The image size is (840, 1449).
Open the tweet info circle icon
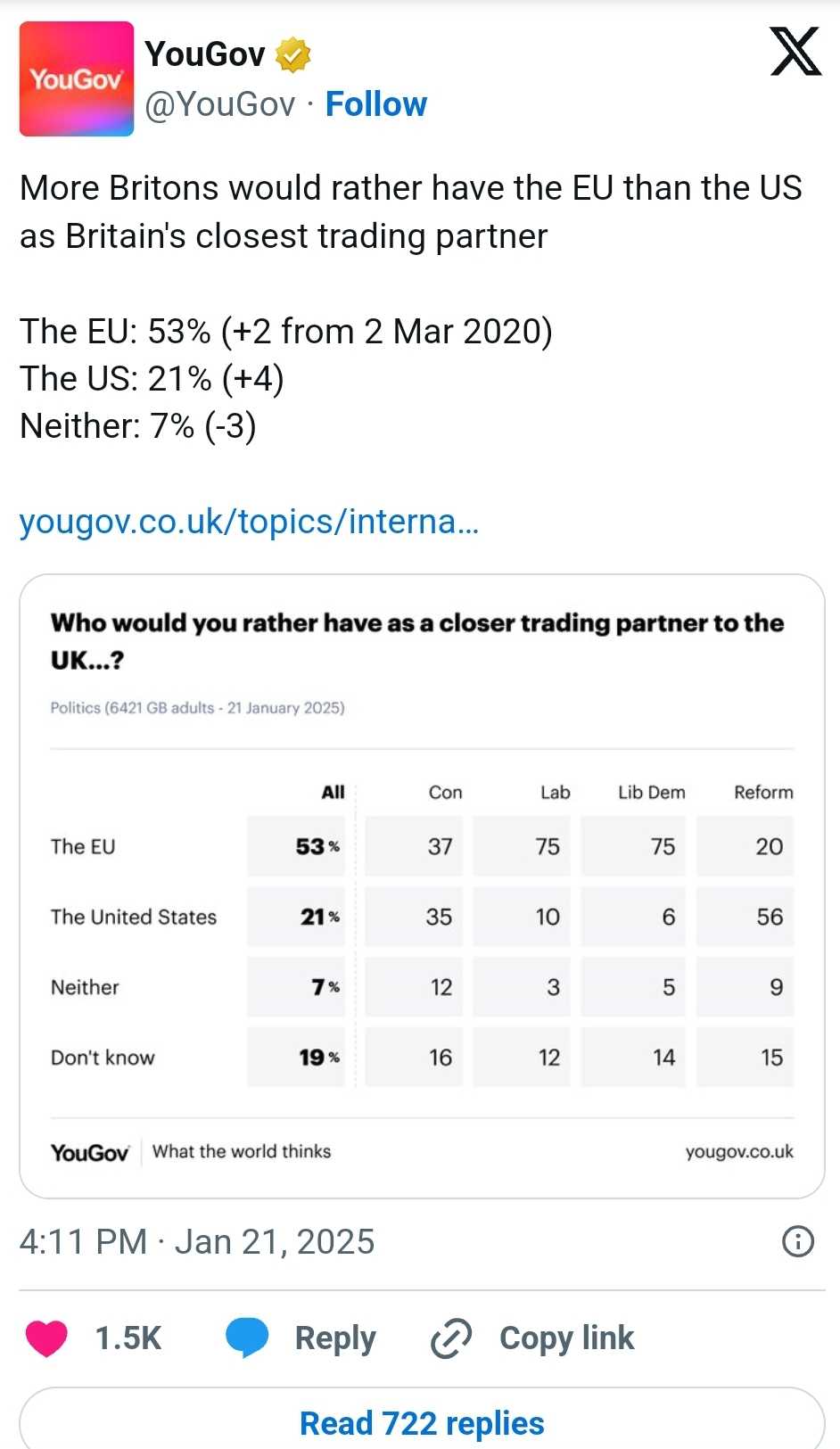[797, 1241]
